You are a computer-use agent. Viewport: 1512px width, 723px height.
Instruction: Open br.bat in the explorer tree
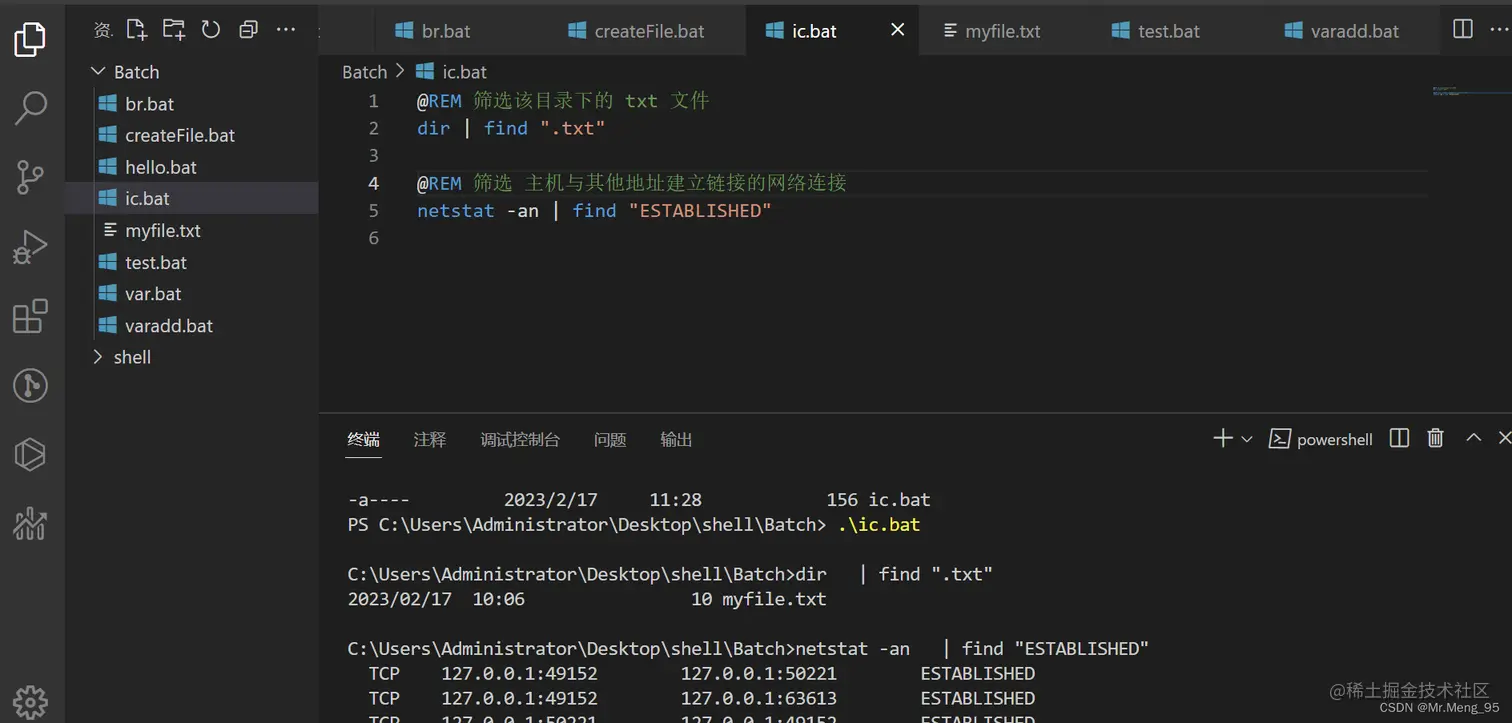click(x=192, y=104)
